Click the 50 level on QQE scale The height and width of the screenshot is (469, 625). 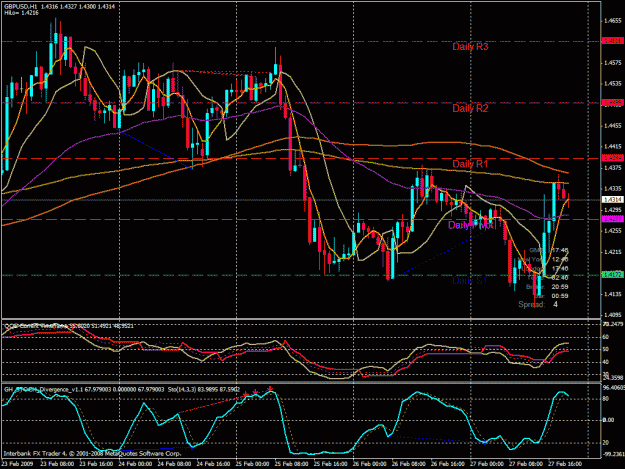[x=606, y=349]
